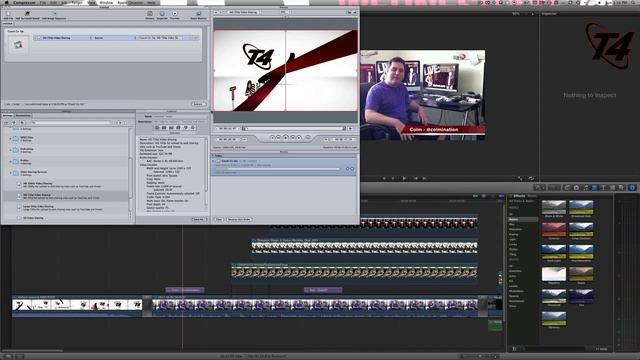Viewport: 640px width, 360px height.
Task: Click Reverse Sort Order in History
Action: tap(239, 220)
